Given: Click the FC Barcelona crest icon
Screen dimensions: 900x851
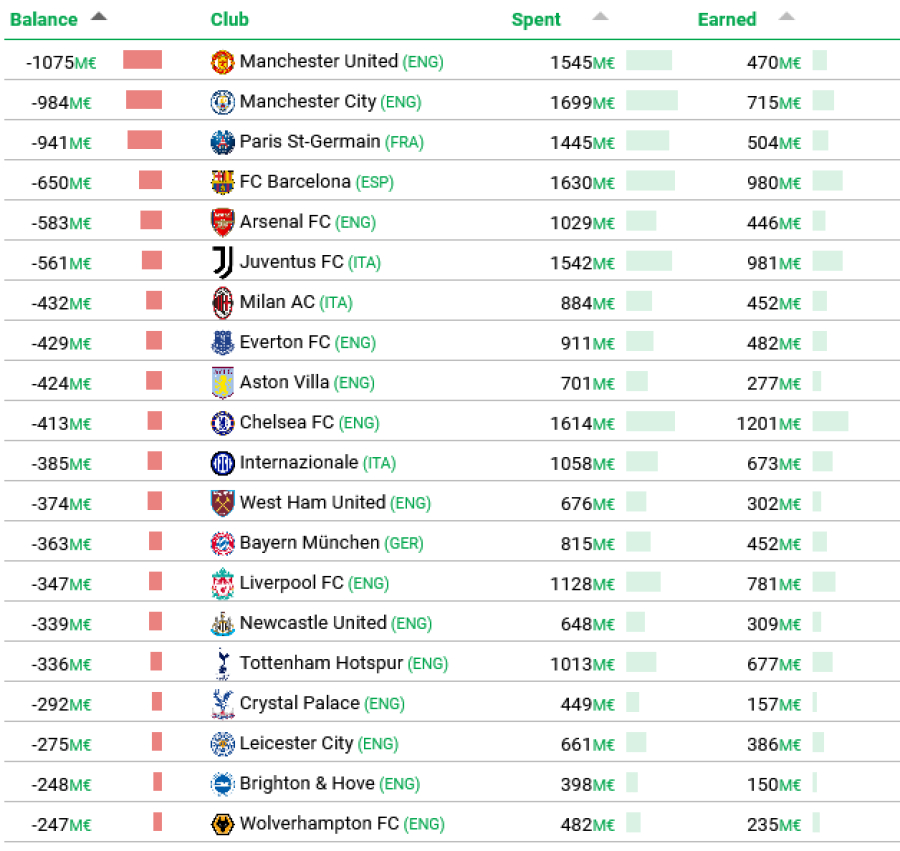Looking at the screenshot, I should pos(222,182).
